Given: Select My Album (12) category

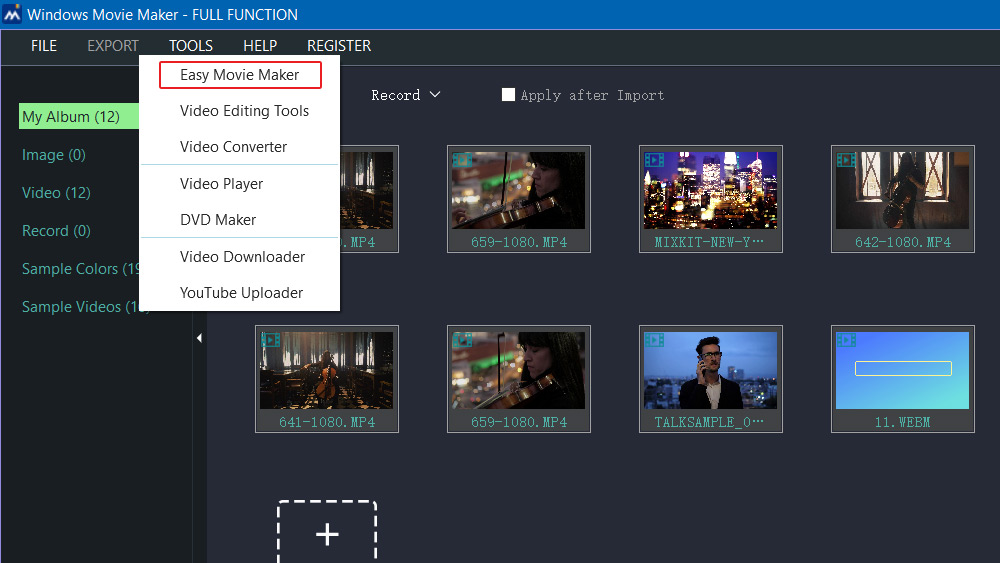Looking at the screenshot, I should click(79, 117).
